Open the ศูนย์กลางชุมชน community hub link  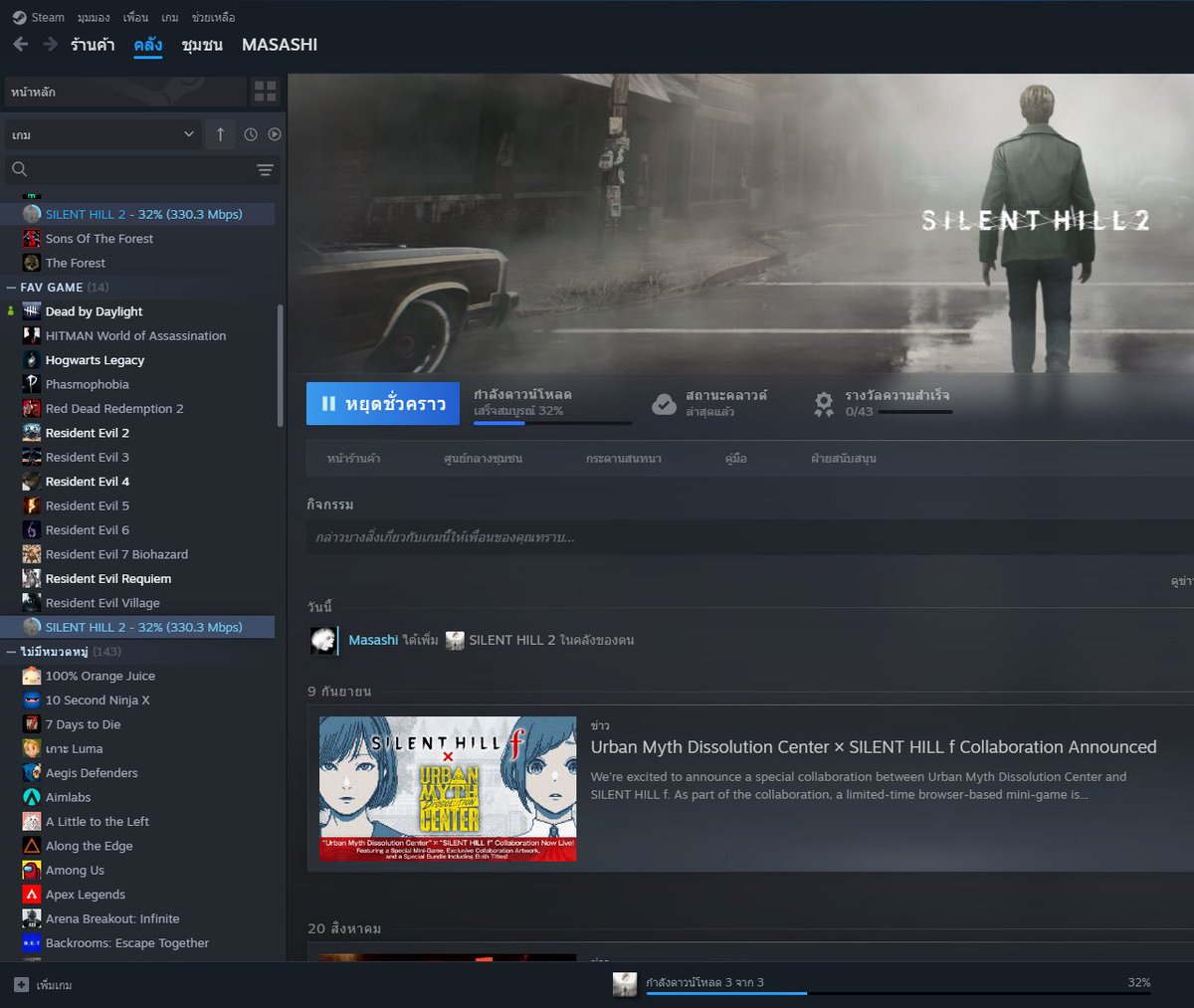click(x=483, y=459)
